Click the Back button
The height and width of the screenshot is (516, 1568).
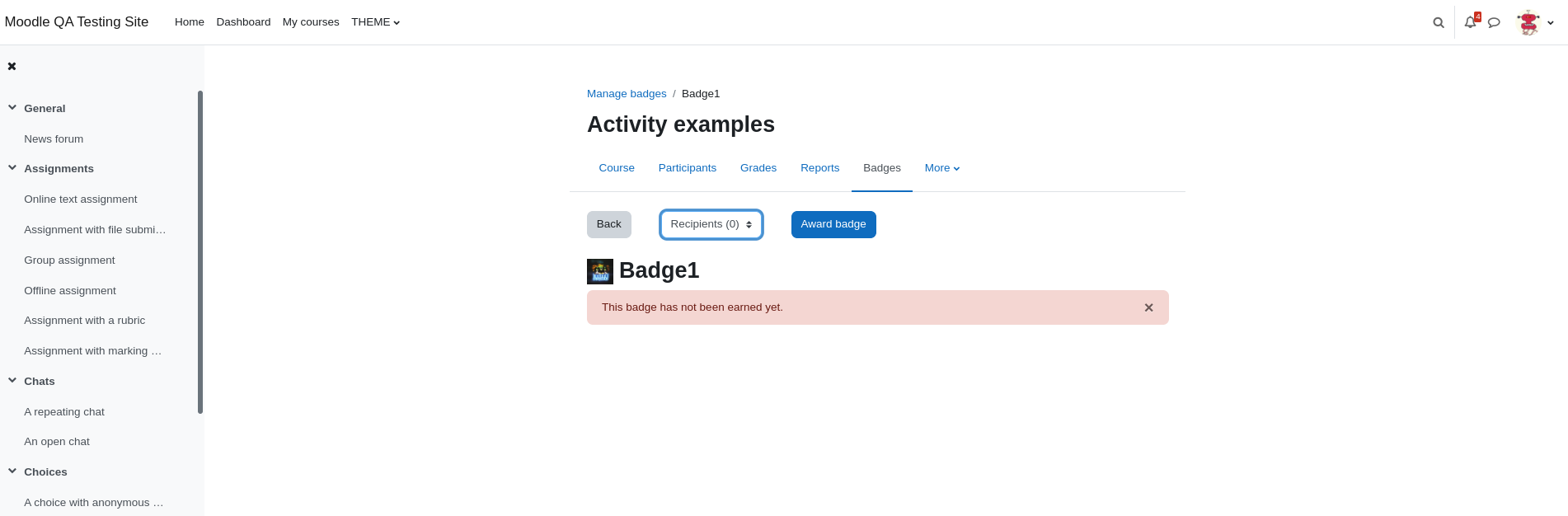pyautogui.click(x=609, y=224)
